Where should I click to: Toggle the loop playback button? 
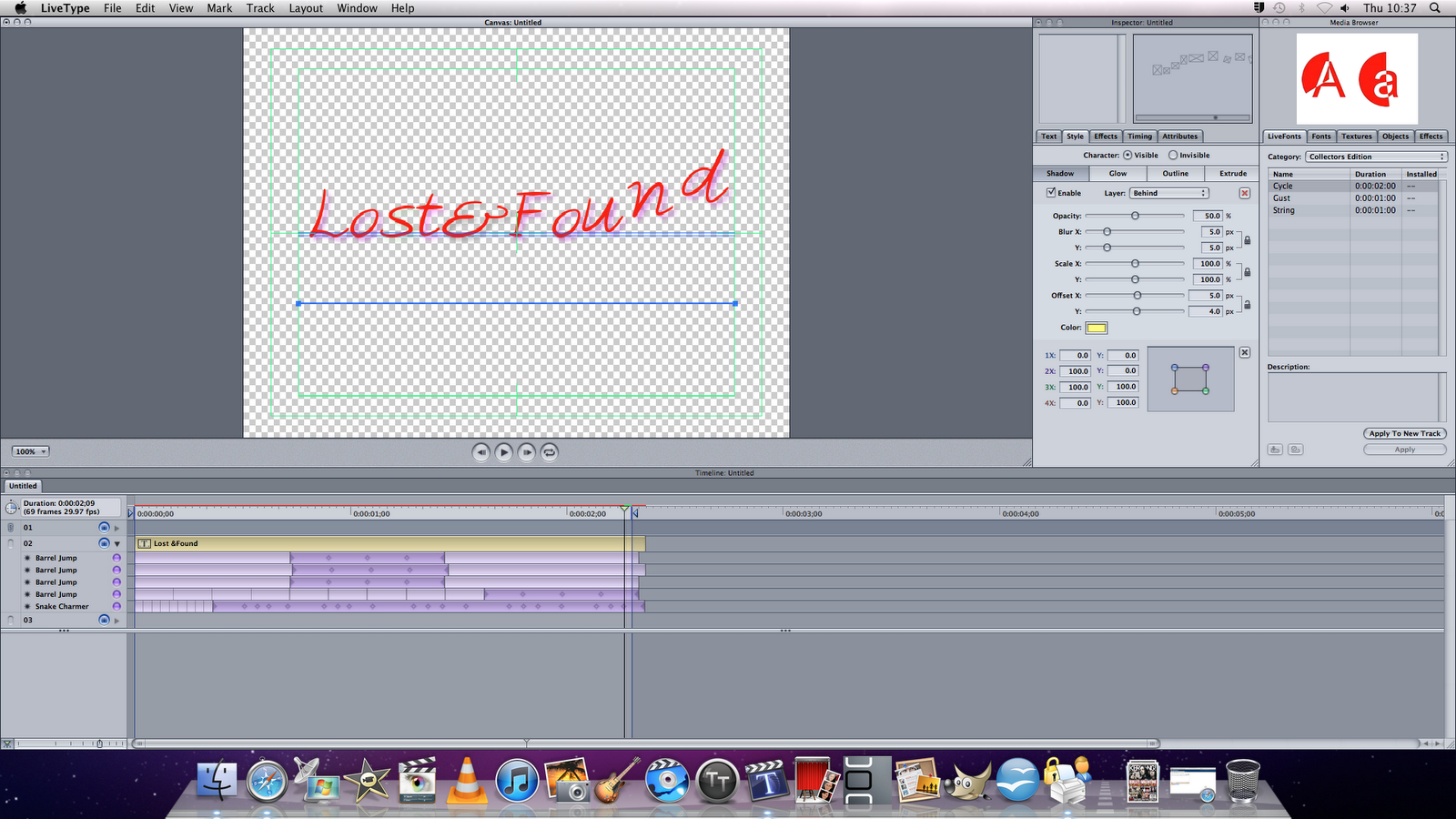pyautogui.click(x=550, y=452)
